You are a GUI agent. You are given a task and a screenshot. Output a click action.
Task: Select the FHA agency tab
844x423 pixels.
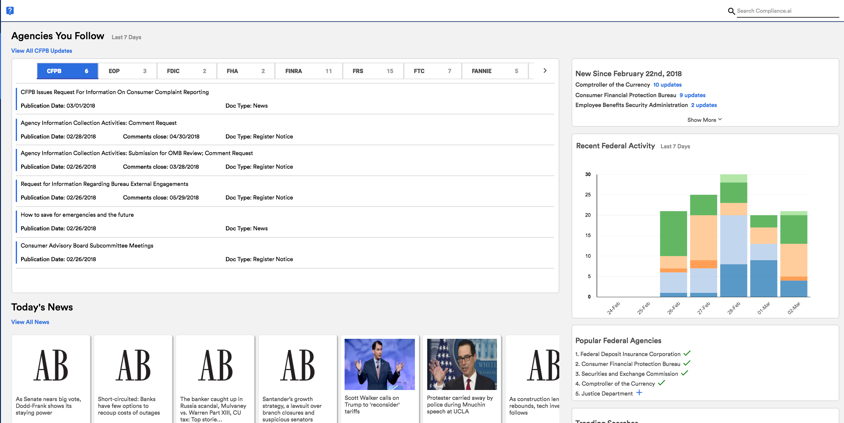point(246,71)
